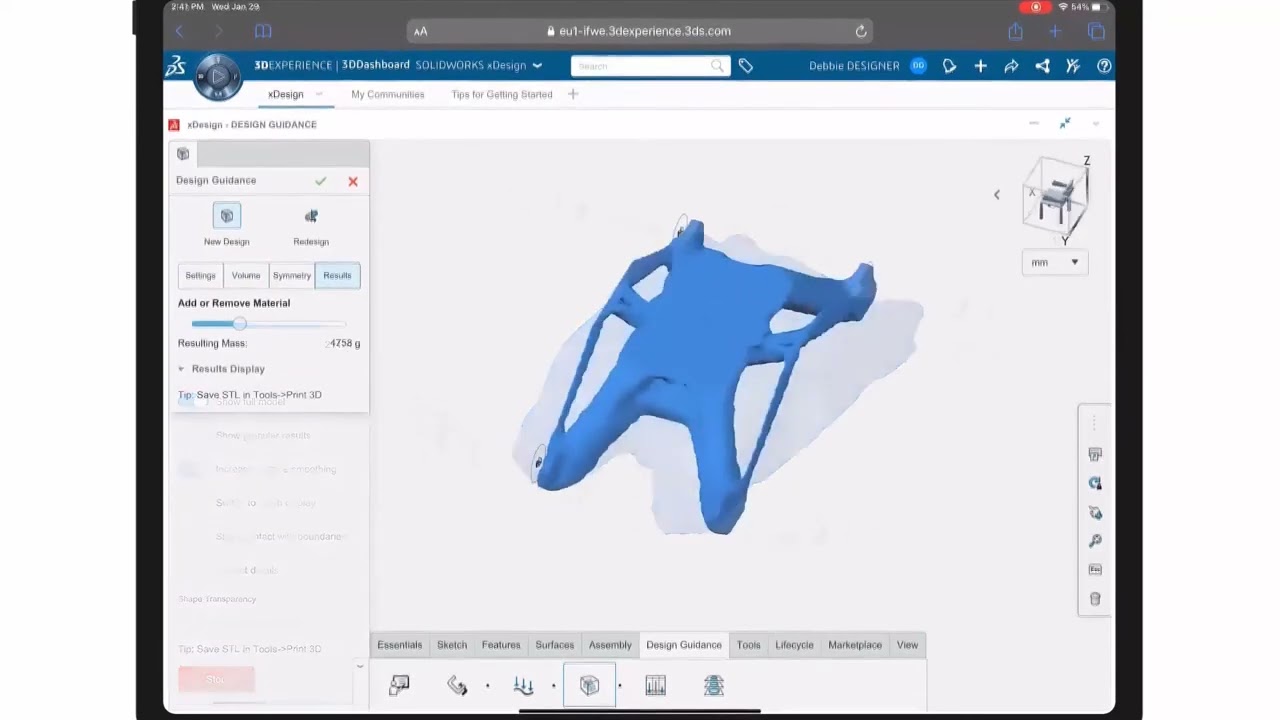
Task: Click the 3DEXPERIENCE search field
Action: [x=650, y=66]
